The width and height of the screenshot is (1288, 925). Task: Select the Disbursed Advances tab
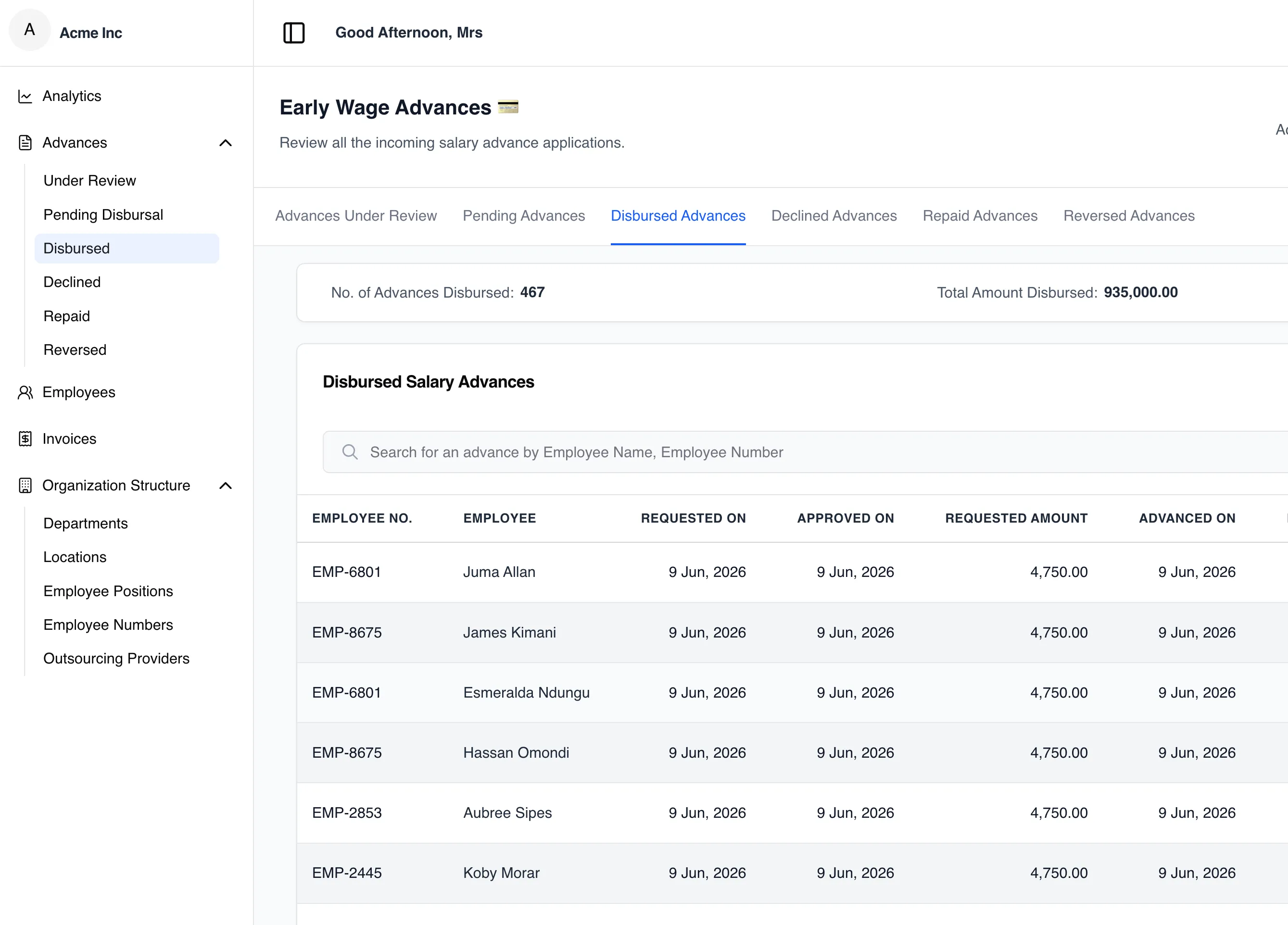678,216
